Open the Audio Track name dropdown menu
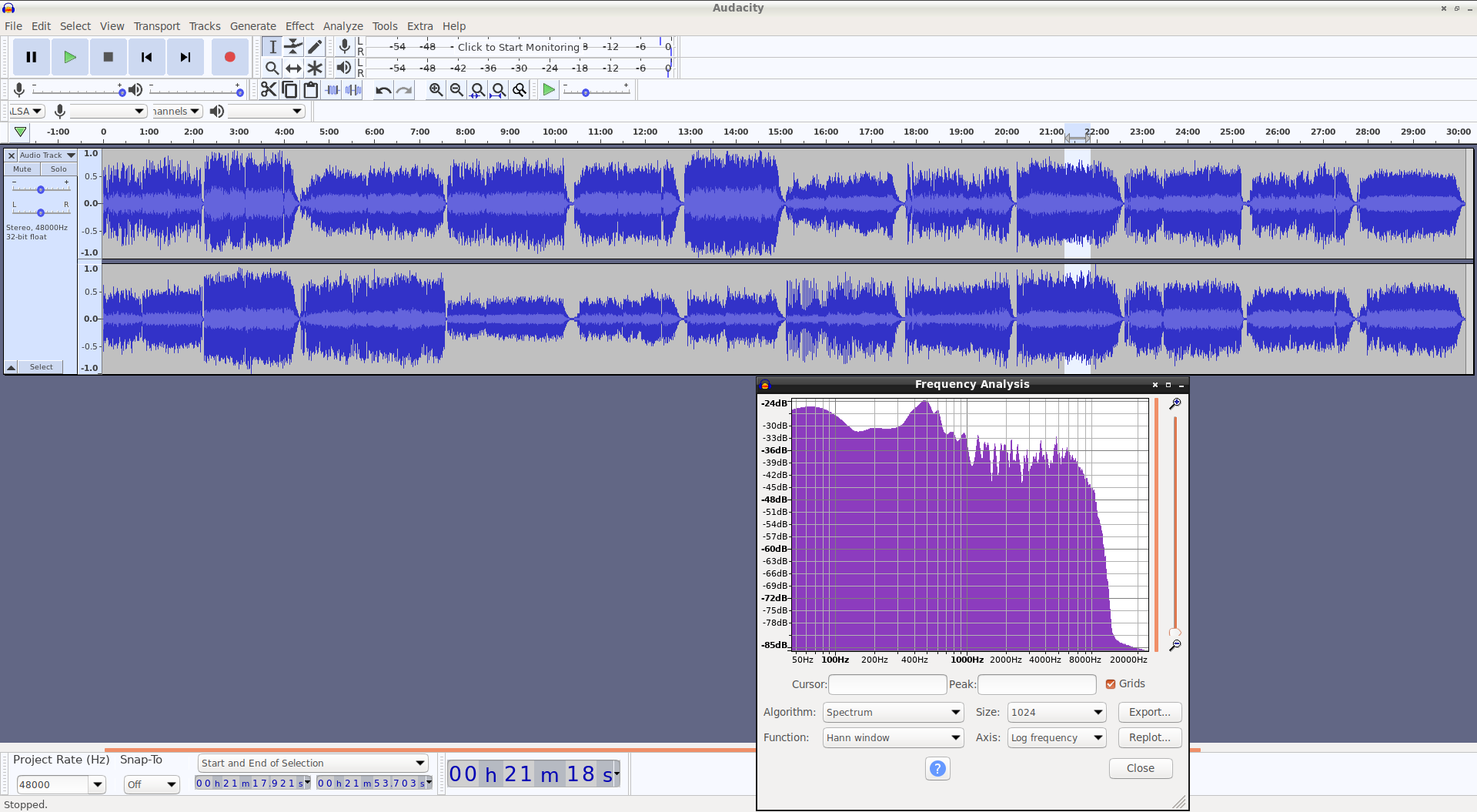 click(x=47, y=155)
